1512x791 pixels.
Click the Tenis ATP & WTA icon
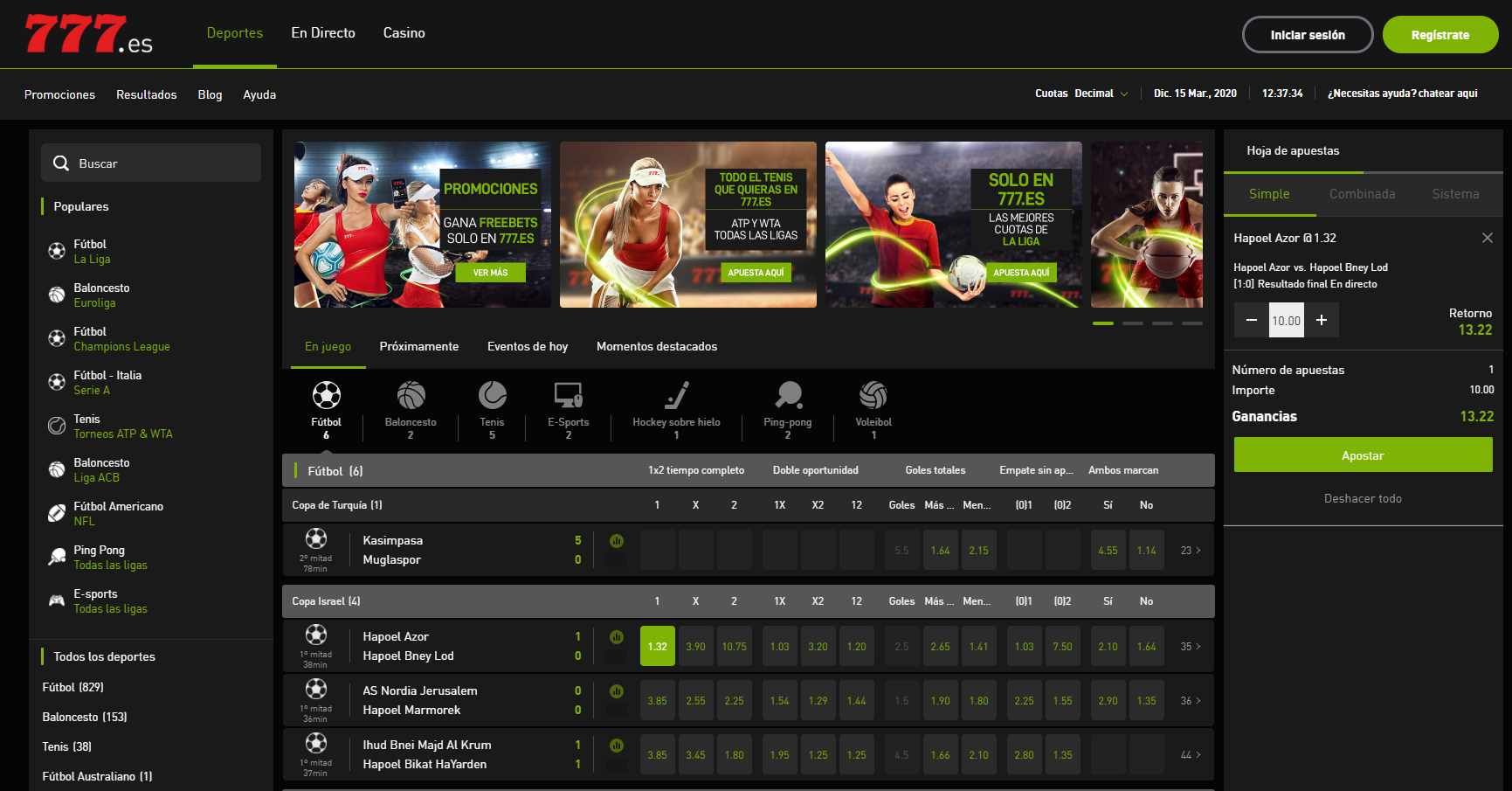point(57,427)
